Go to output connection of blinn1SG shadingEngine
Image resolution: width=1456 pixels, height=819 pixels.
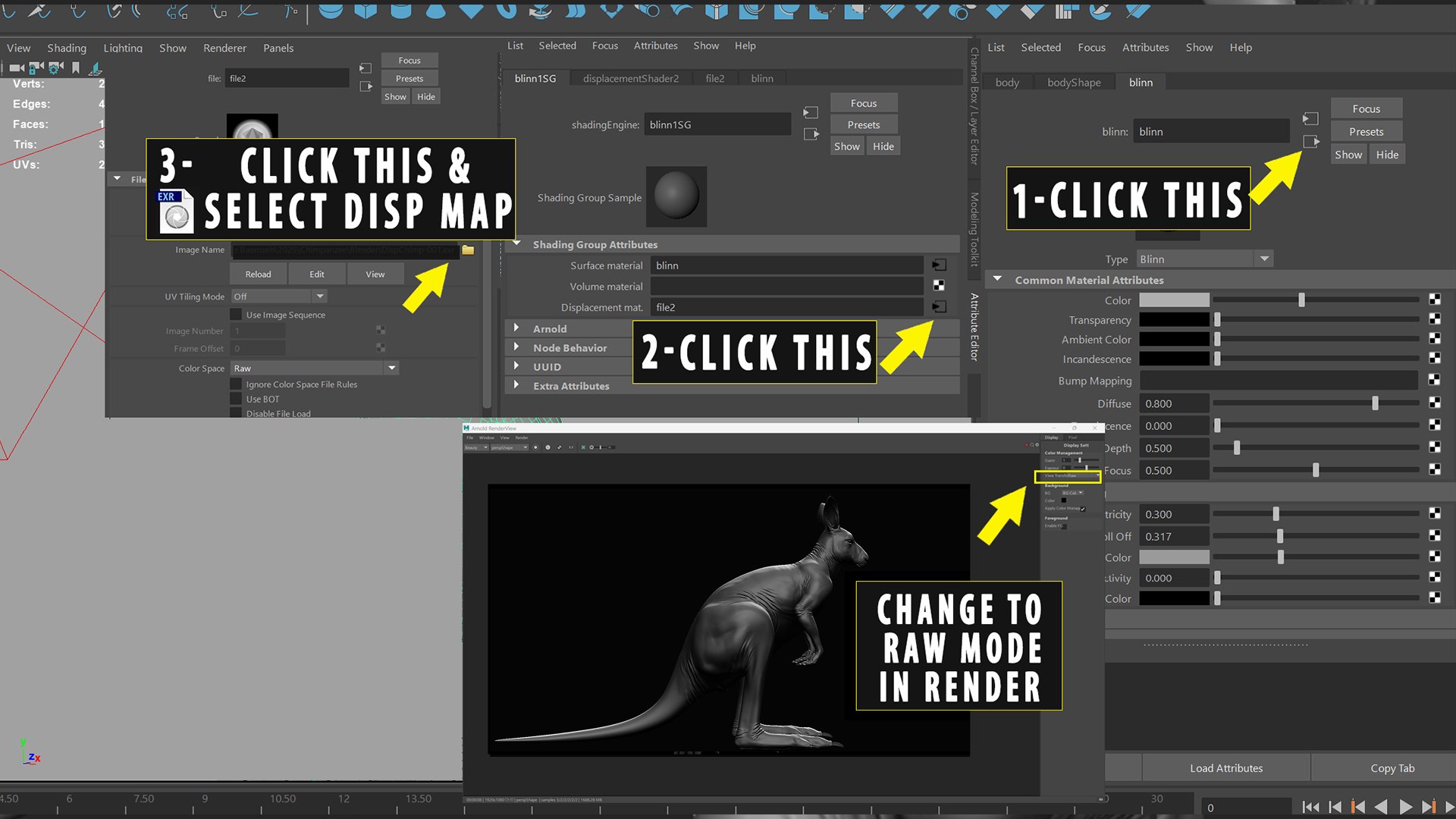coord(811,134)
